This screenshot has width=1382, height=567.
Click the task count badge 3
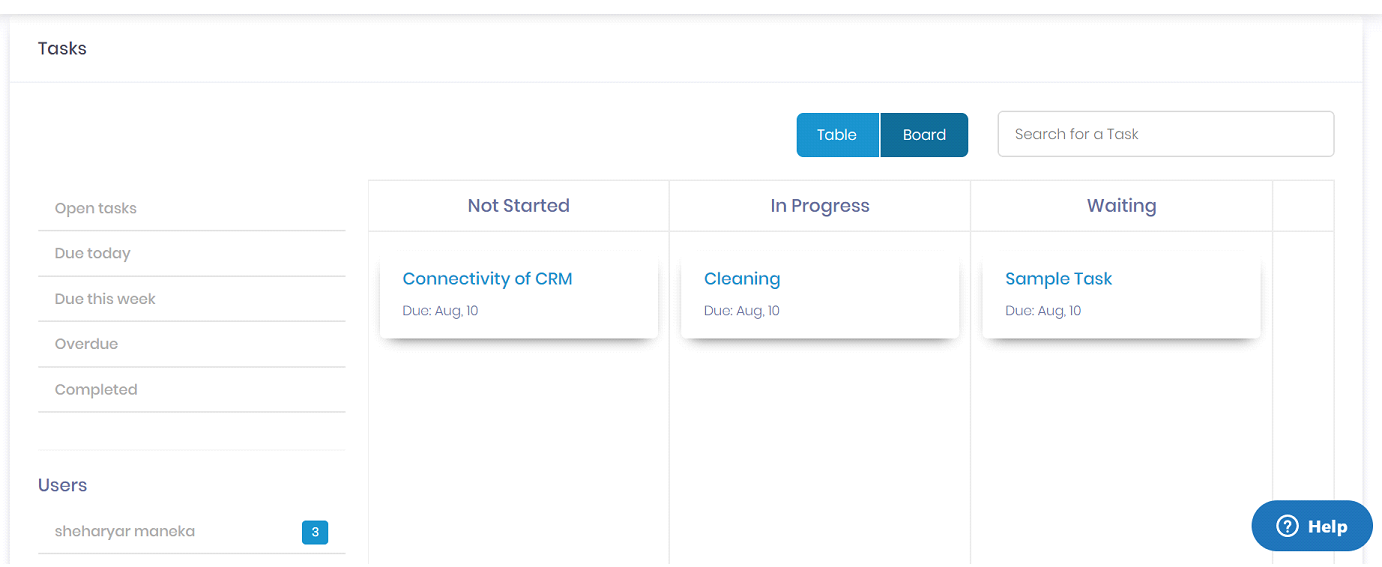coord(315,533)
